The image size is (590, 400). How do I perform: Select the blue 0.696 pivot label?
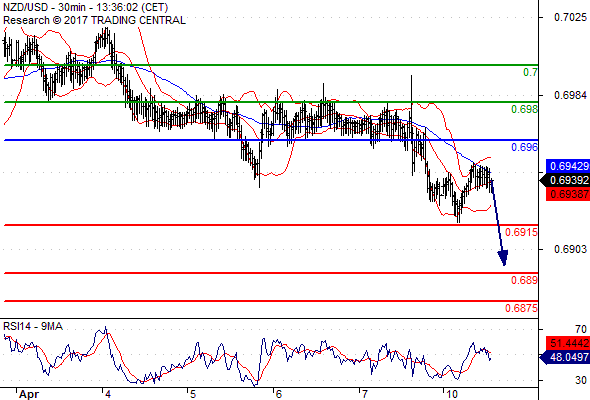coord(525,147)
